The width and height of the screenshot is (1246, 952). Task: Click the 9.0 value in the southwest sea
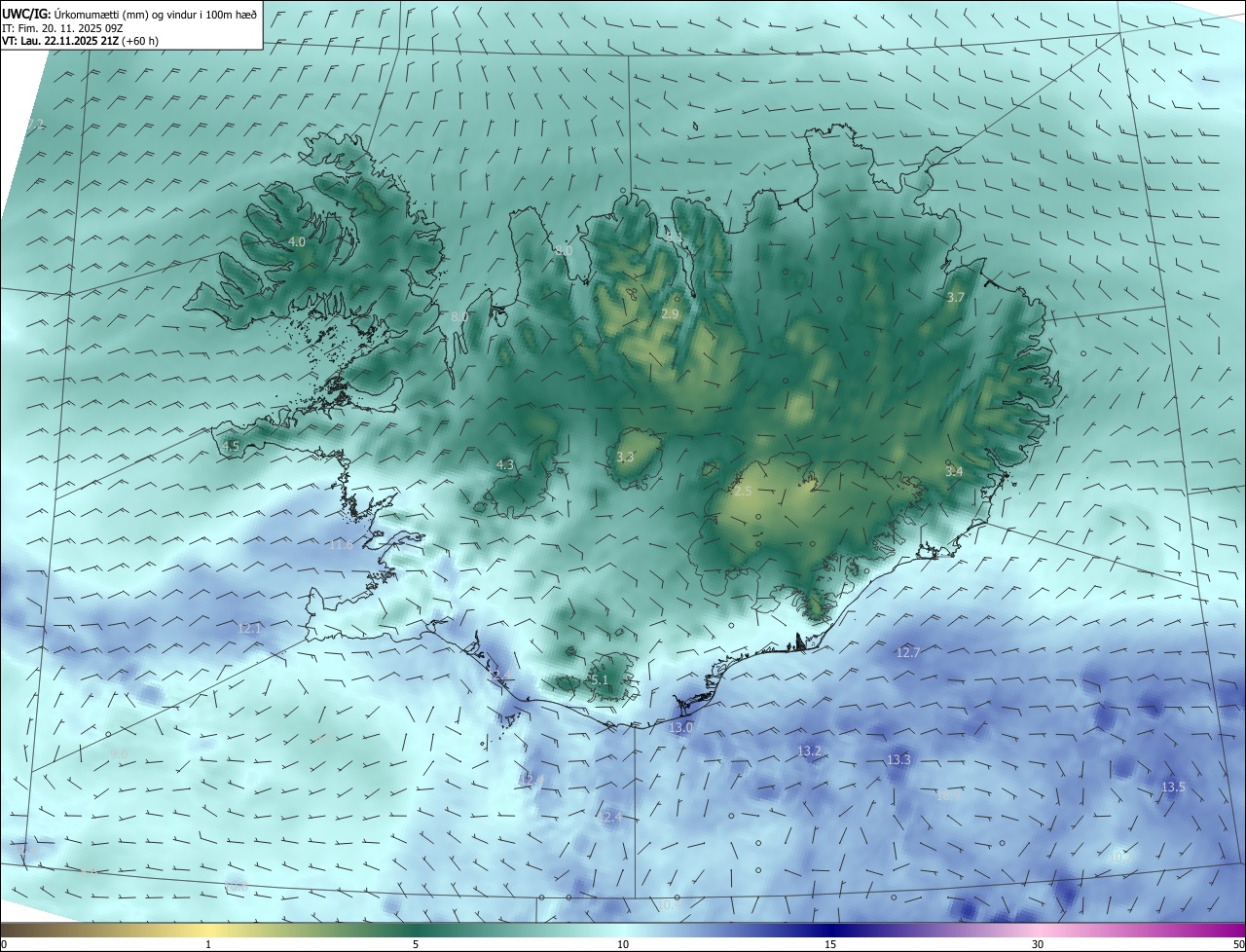[x=119, y=753]
